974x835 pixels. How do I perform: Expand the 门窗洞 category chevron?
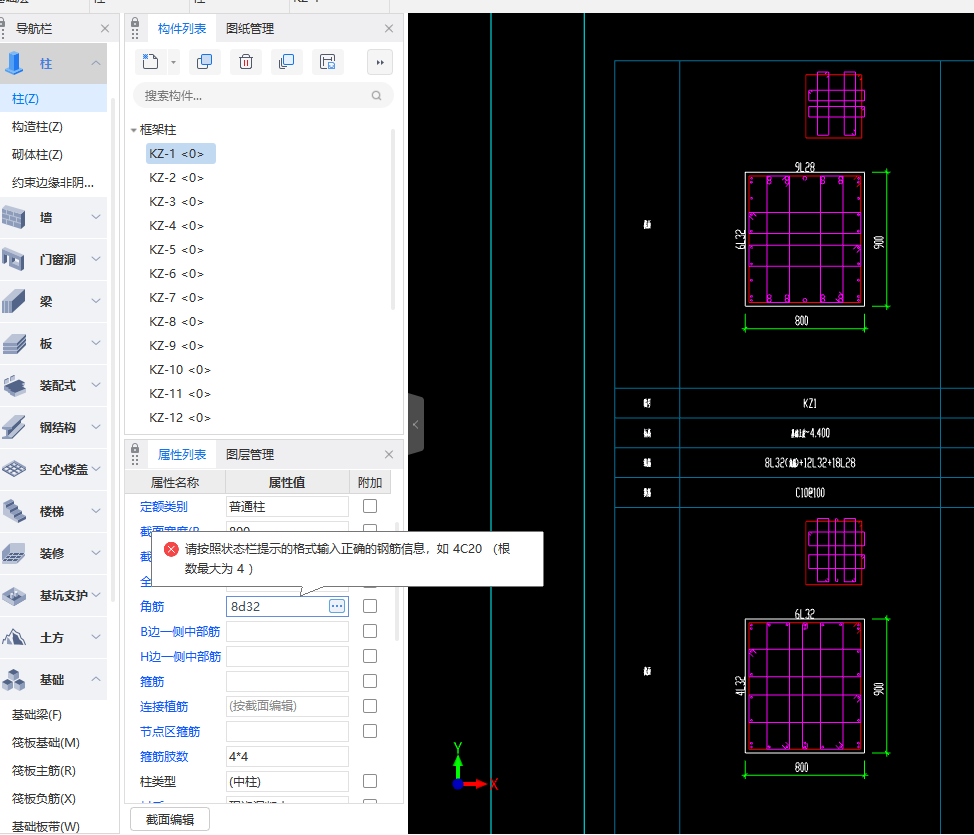coord(96,258)
